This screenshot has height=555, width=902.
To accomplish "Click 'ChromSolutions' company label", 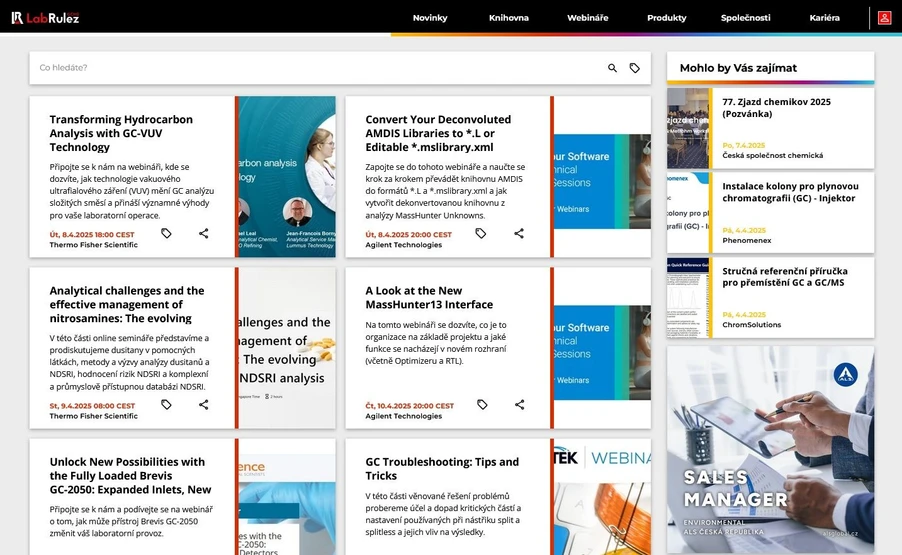I will (751, 324).
